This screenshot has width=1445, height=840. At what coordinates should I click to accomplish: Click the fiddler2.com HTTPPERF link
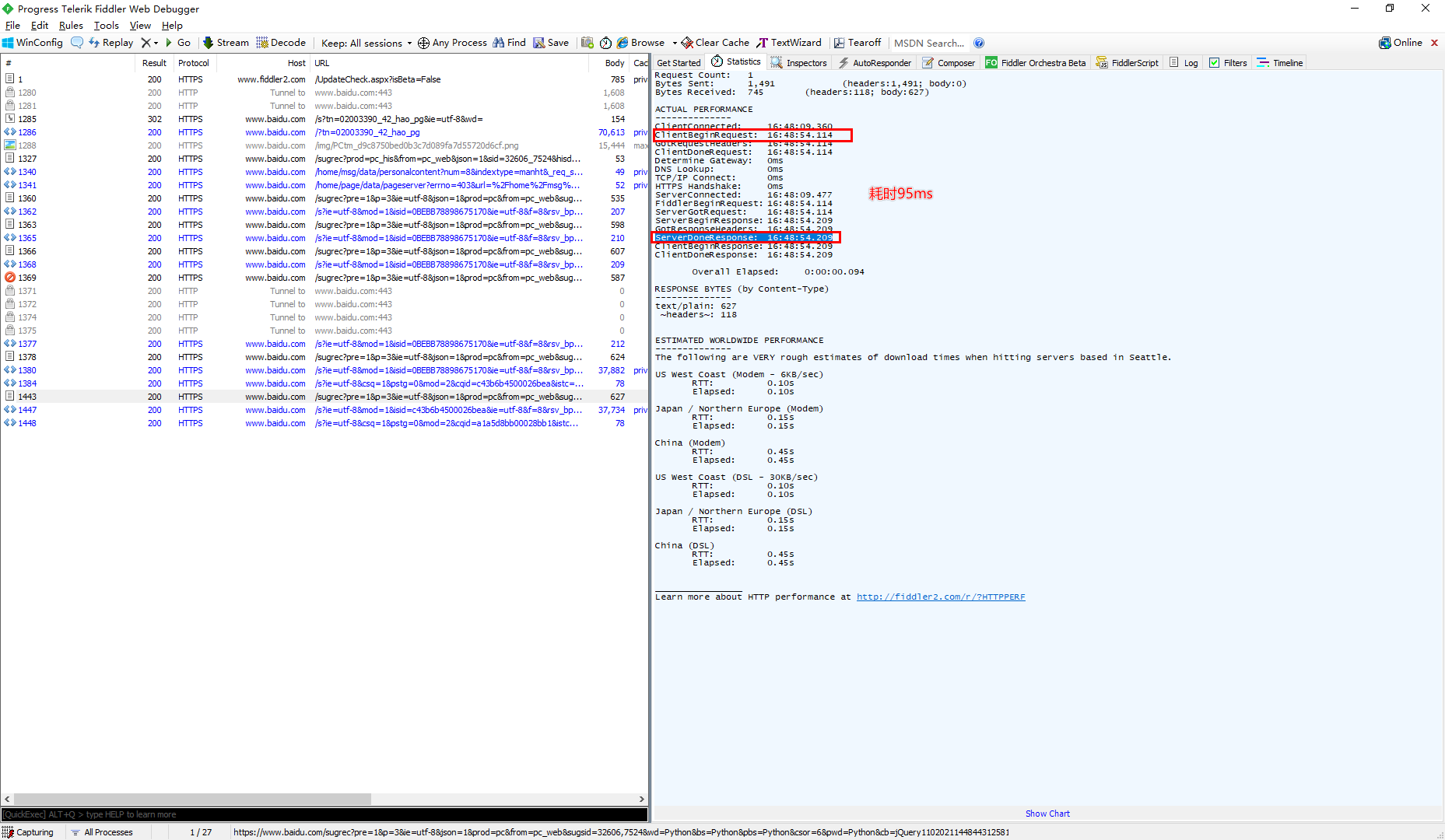pos(941,597)
